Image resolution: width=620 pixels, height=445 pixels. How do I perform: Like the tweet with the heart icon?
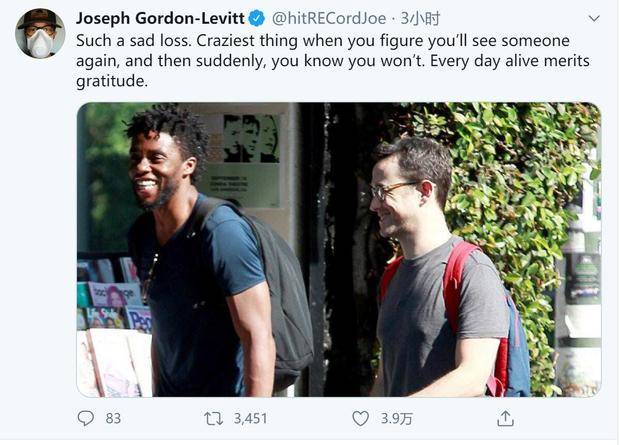pos(360,418)
